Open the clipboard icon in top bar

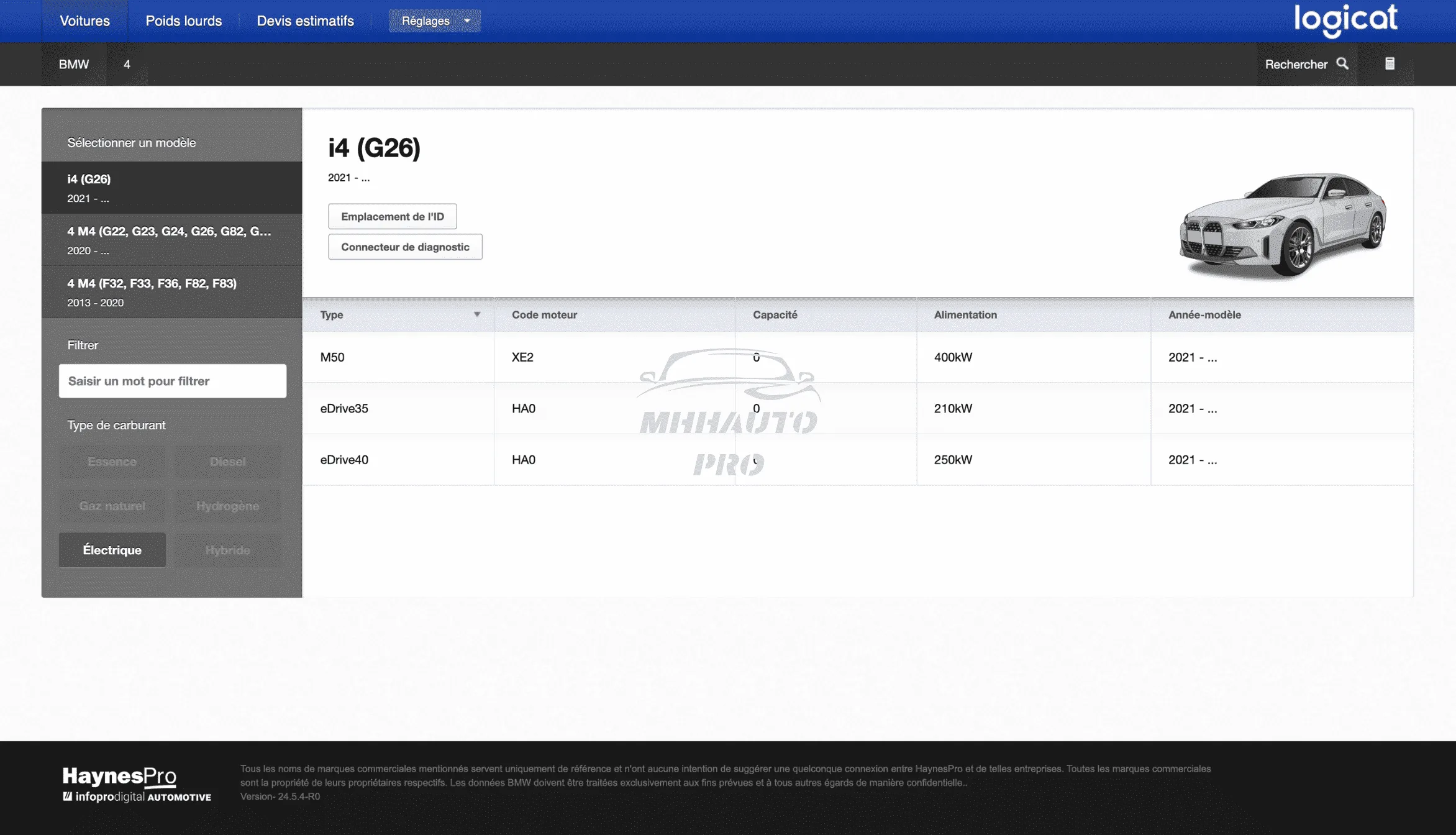tap(1390, 64)
